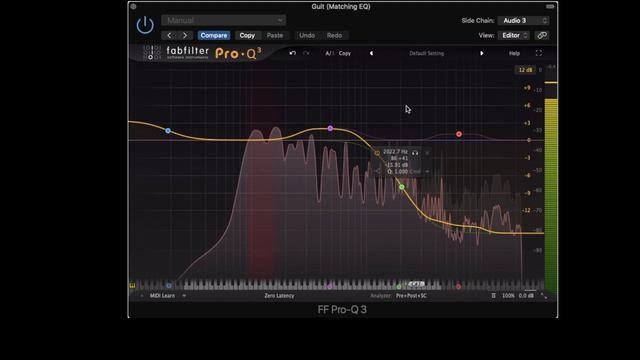Select next preset with right triangle
The height and width of the screenshot is (360, 640).
pos(482,53)
